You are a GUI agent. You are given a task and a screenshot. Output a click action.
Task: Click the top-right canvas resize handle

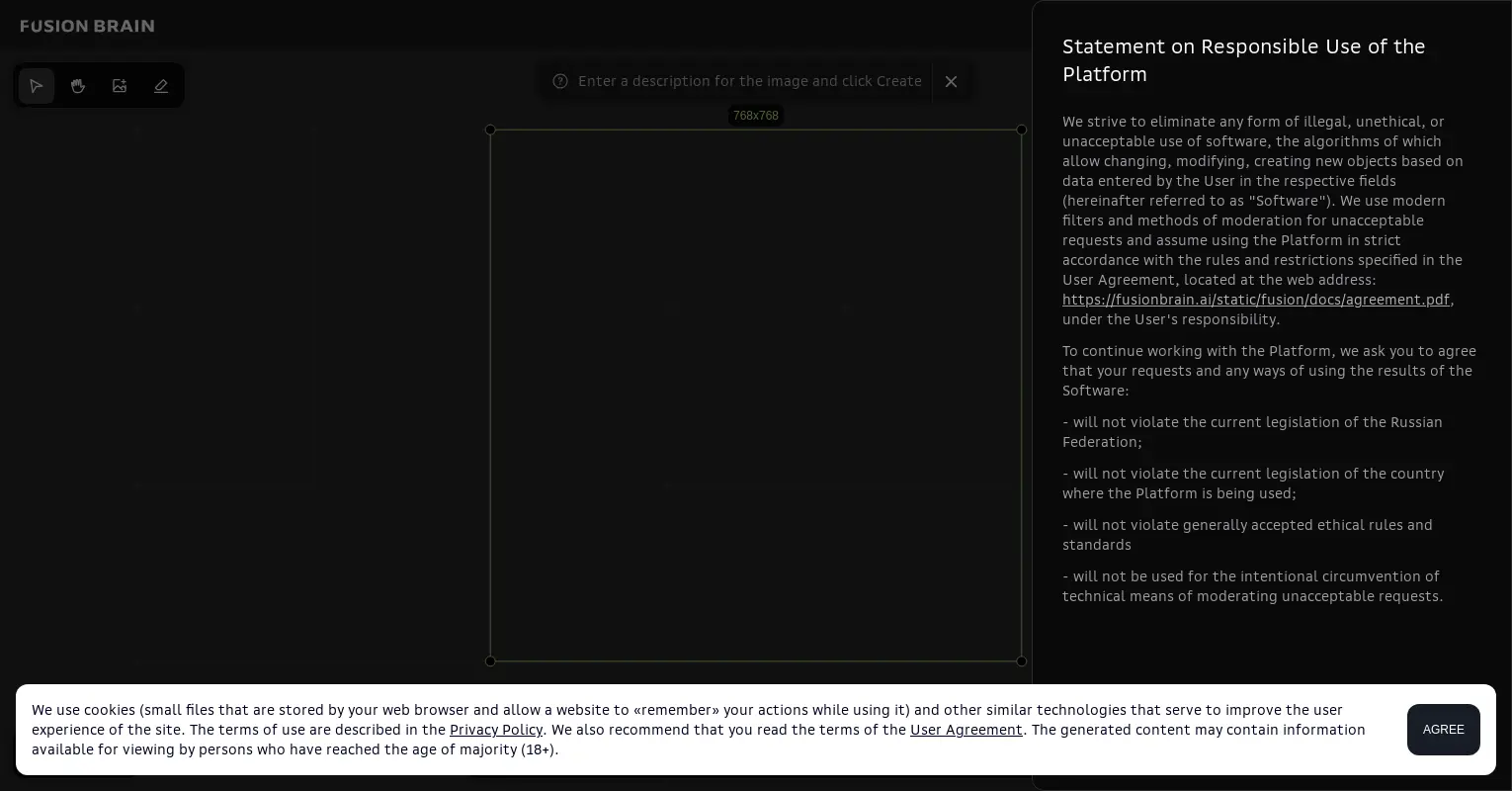[1021, 130]
